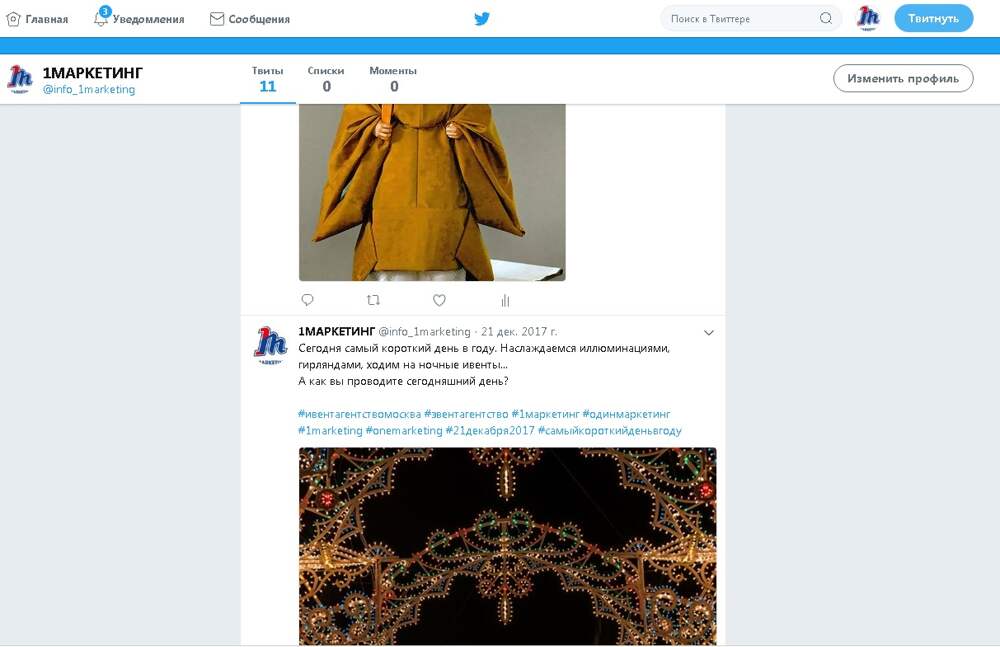
Task: Click the Twitter bird logo
Action: point(482,18)
